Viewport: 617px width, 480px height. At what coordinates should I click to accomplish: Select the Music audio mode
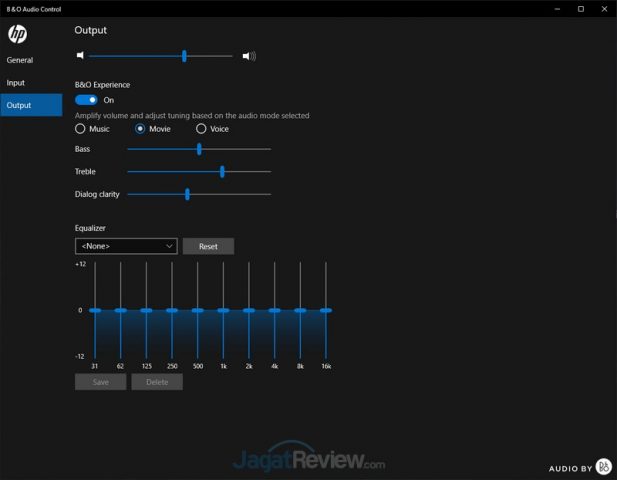(x=81, y=129)
